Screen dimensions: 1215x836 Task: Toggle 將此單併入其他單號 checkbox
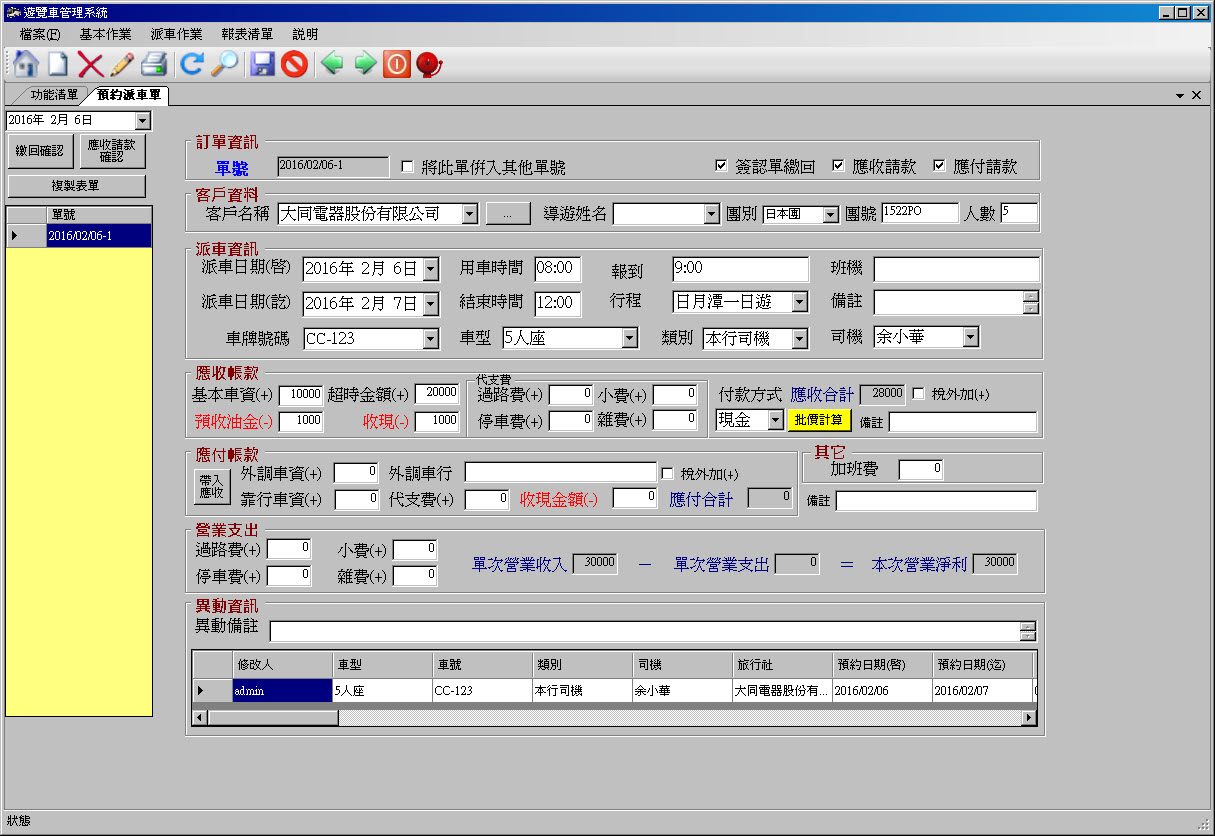pos(407,167)
